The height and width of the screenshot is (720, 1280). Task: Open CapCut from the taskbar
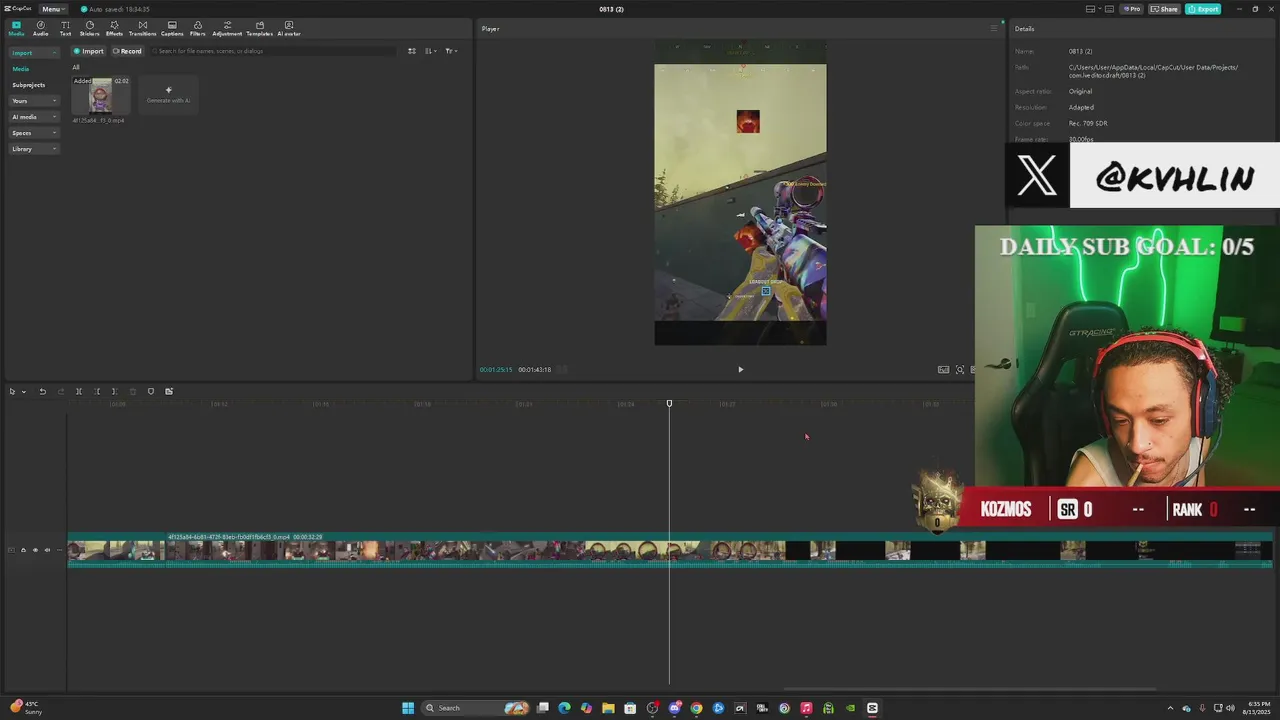tap(872, 708)
